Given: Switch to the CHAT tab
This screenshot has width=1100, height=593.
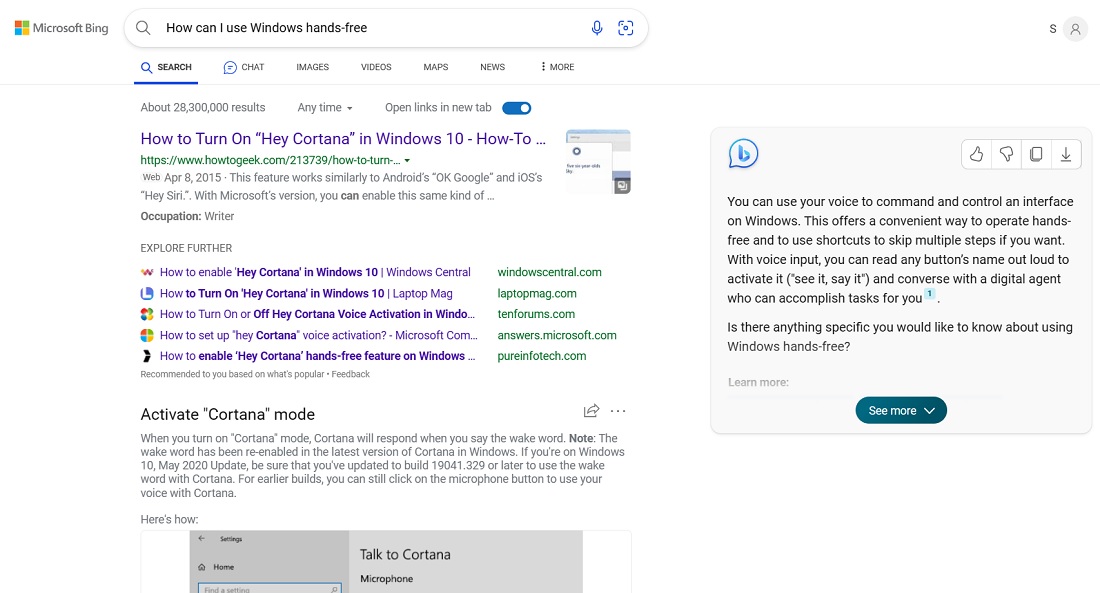Looking at the screenshot, I should point(243,67).
